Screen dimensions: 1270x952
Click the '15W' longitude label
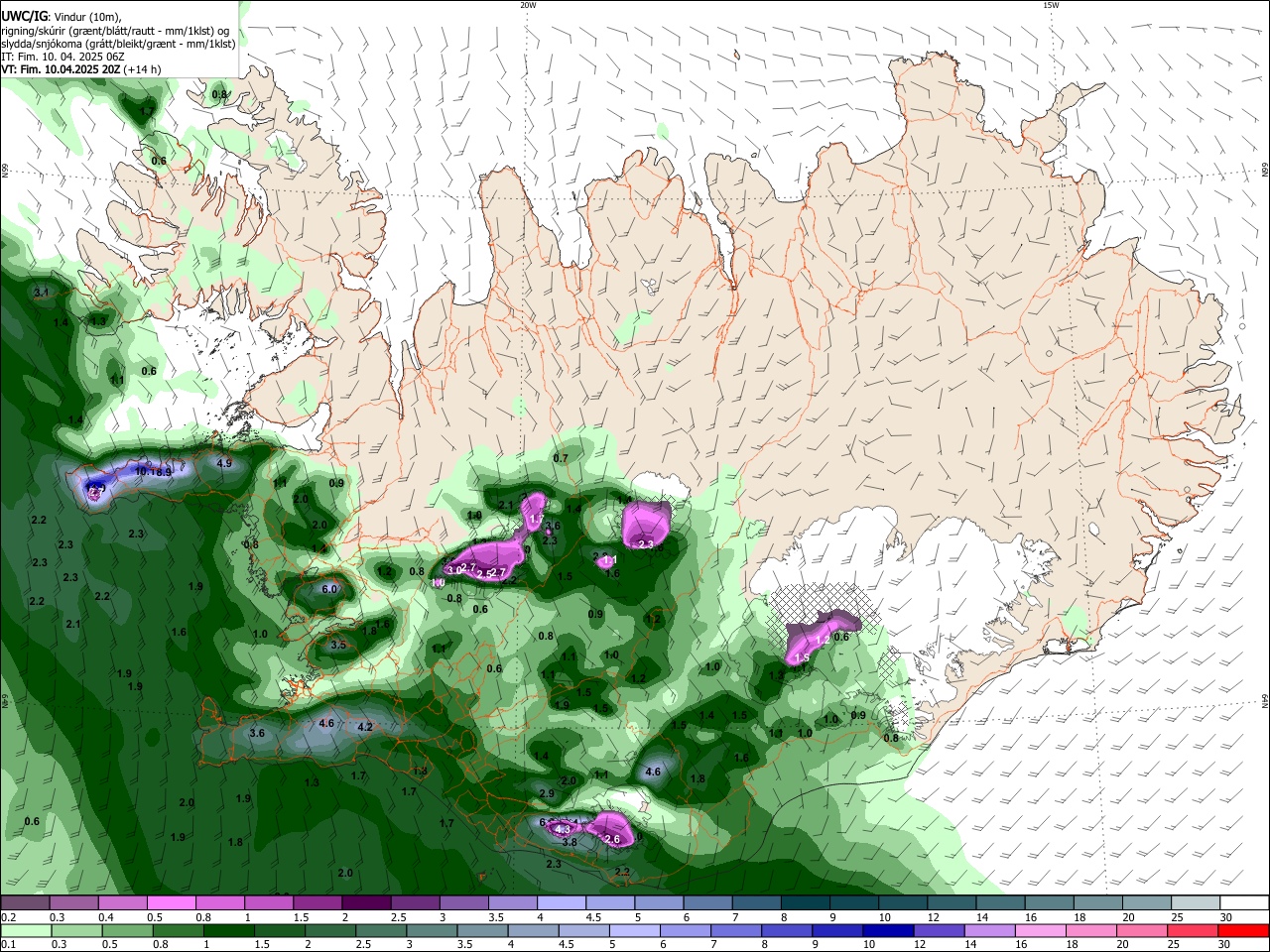pos(1051,5)
